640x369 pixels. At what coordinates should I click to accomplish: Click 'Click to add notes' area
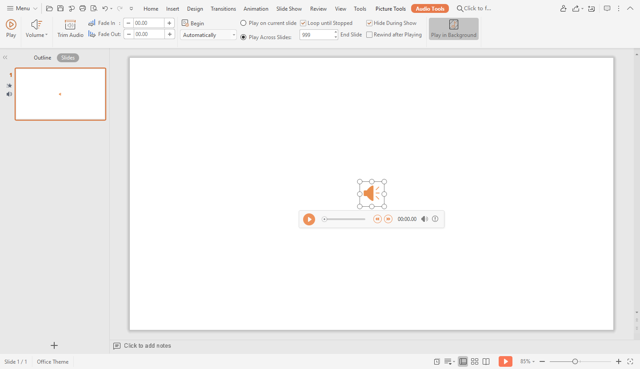(x=147, y=346)
